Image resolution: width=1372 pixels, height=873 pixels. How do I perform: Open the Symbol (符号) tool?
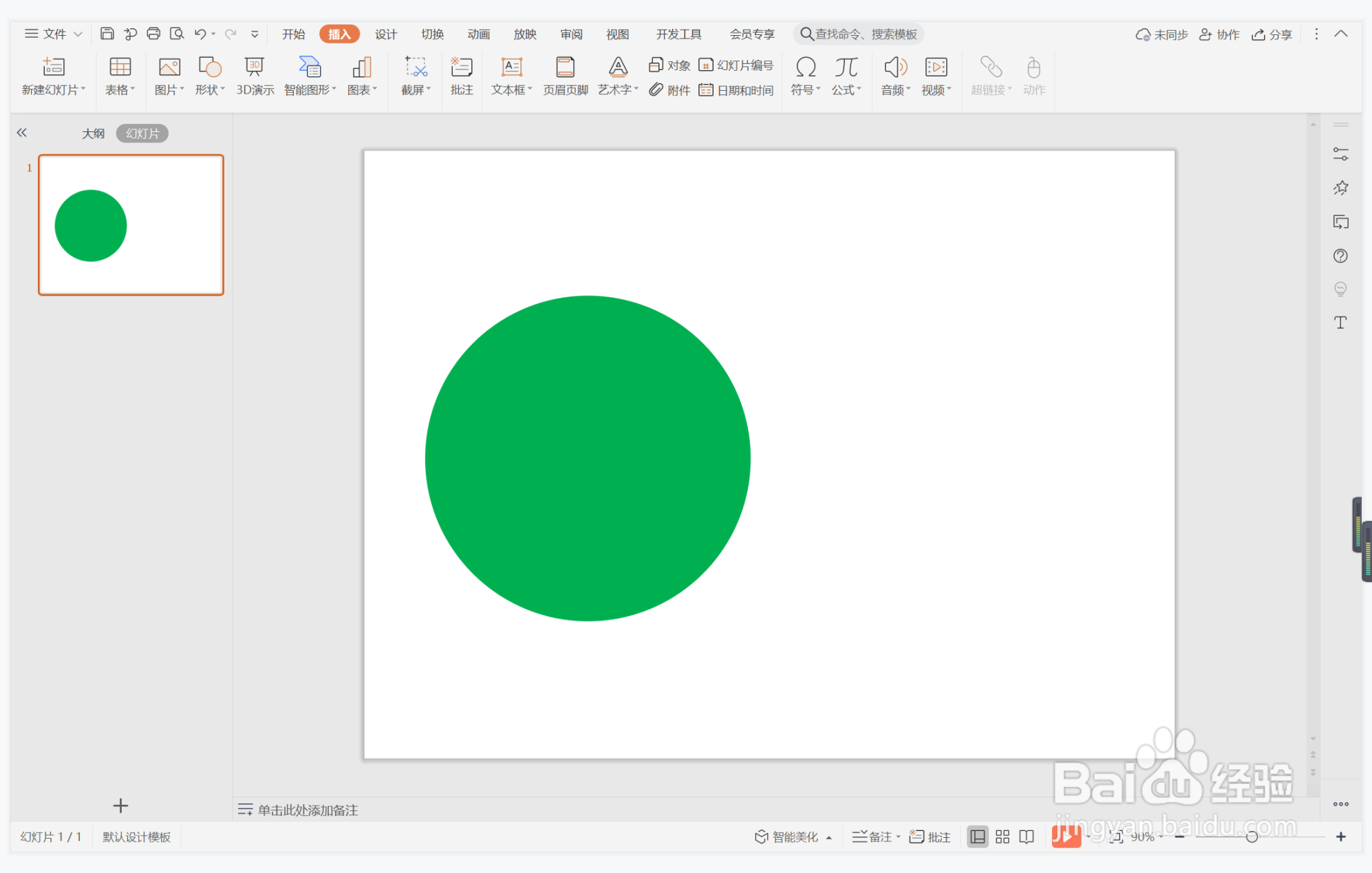(805, 76)
